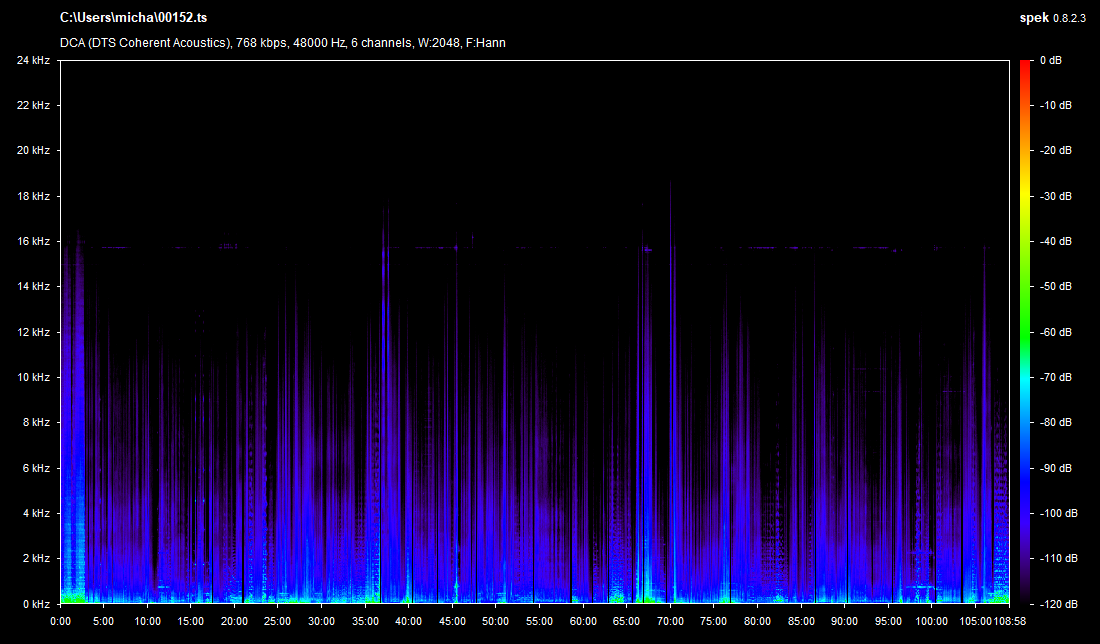Pick the 10 kHz frequency axis label
This screenshot has width=1100, height=644.
tap(33, 377)
